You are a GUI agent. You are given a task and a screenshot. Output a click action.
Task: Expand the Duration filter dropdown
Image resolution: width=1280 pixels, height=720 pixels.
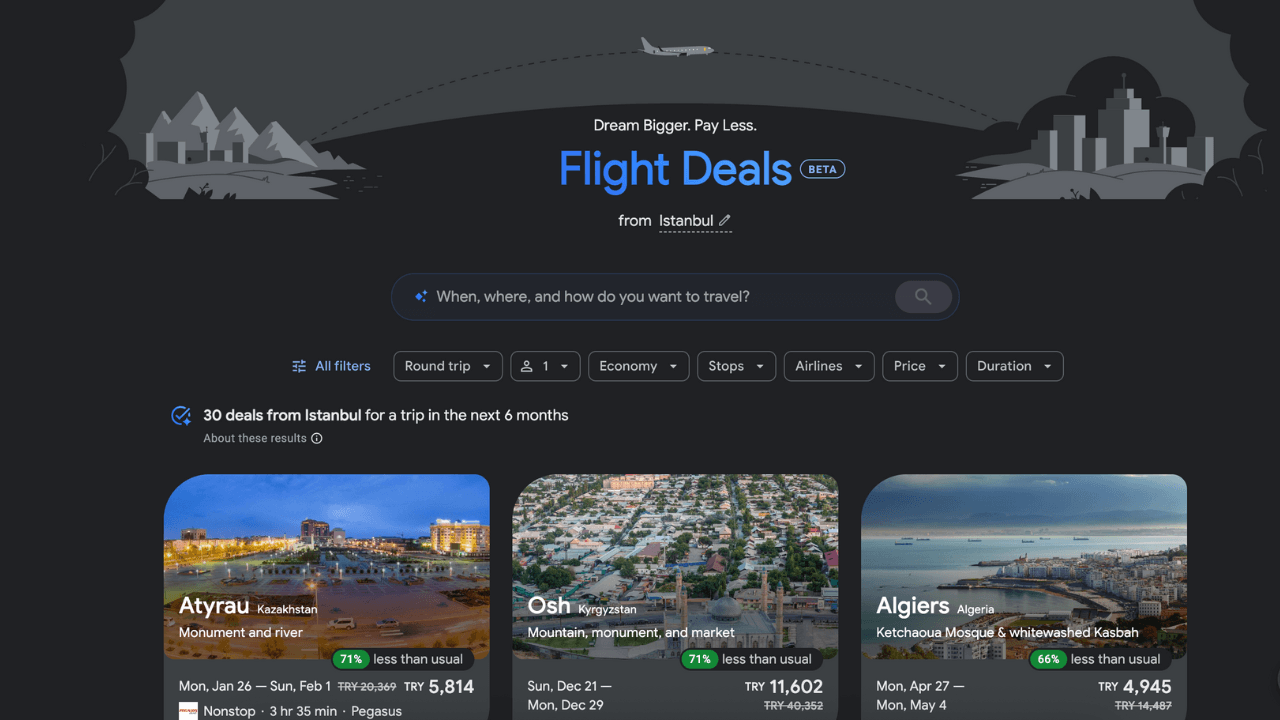(1014, 366)
